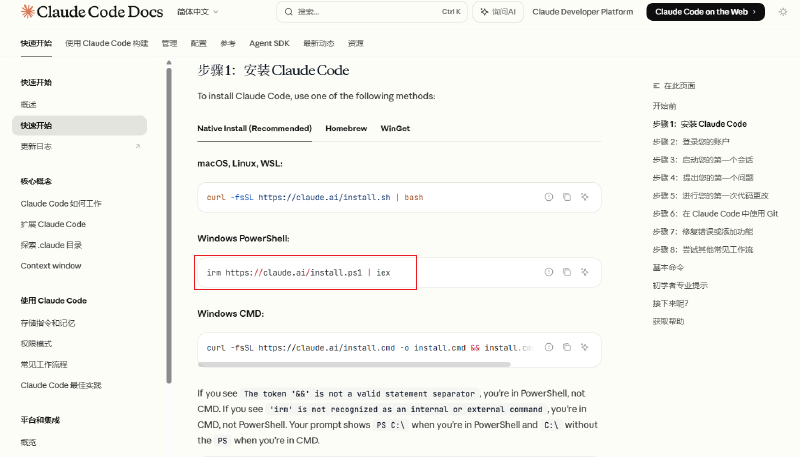Screen dimensions: 800x457
Task: Copy the curl install.sh bash command
Action: point(567,197)
